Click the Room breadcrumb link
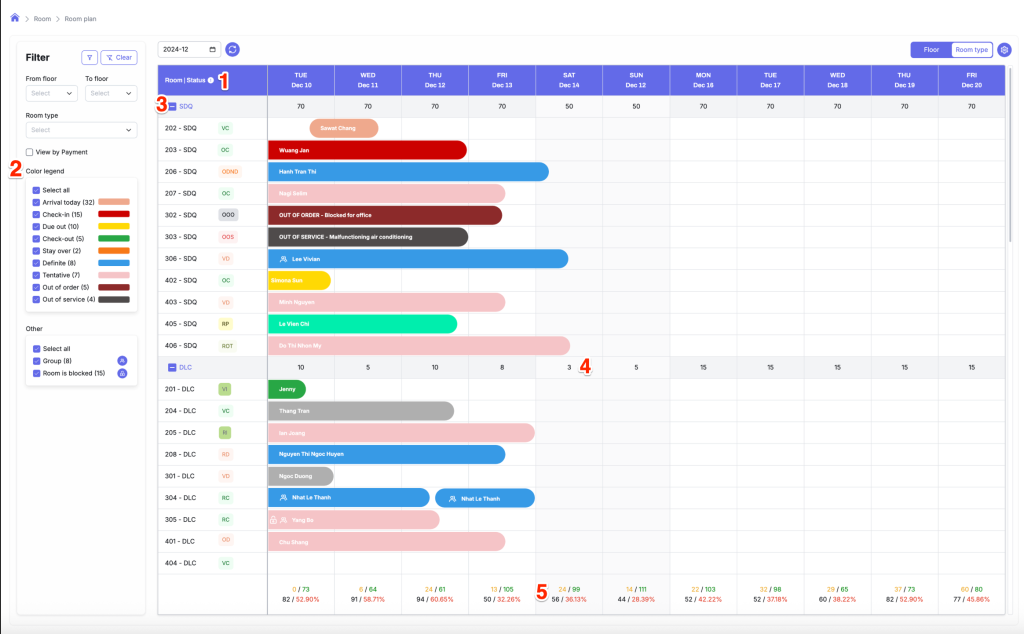This screenshot has height=634, width=1024. pyautogui.click(x=43, y=19)
